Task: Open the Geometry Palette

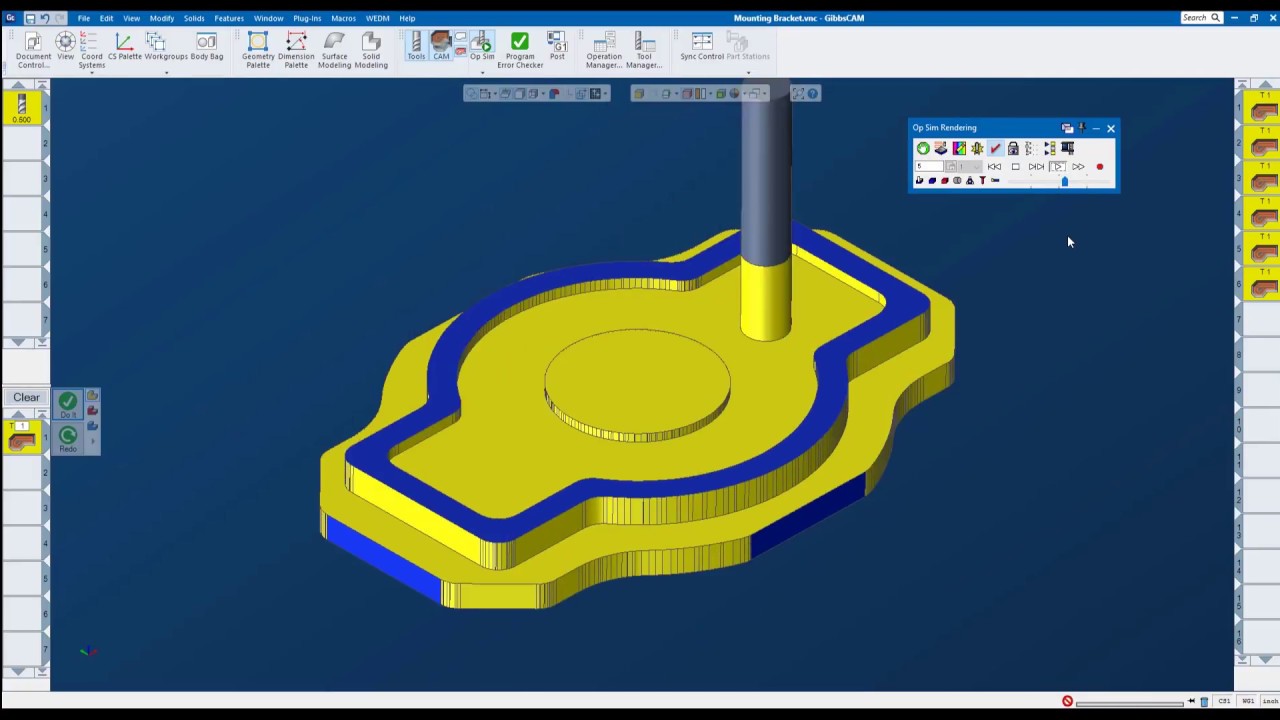Action: click(258, 49)
